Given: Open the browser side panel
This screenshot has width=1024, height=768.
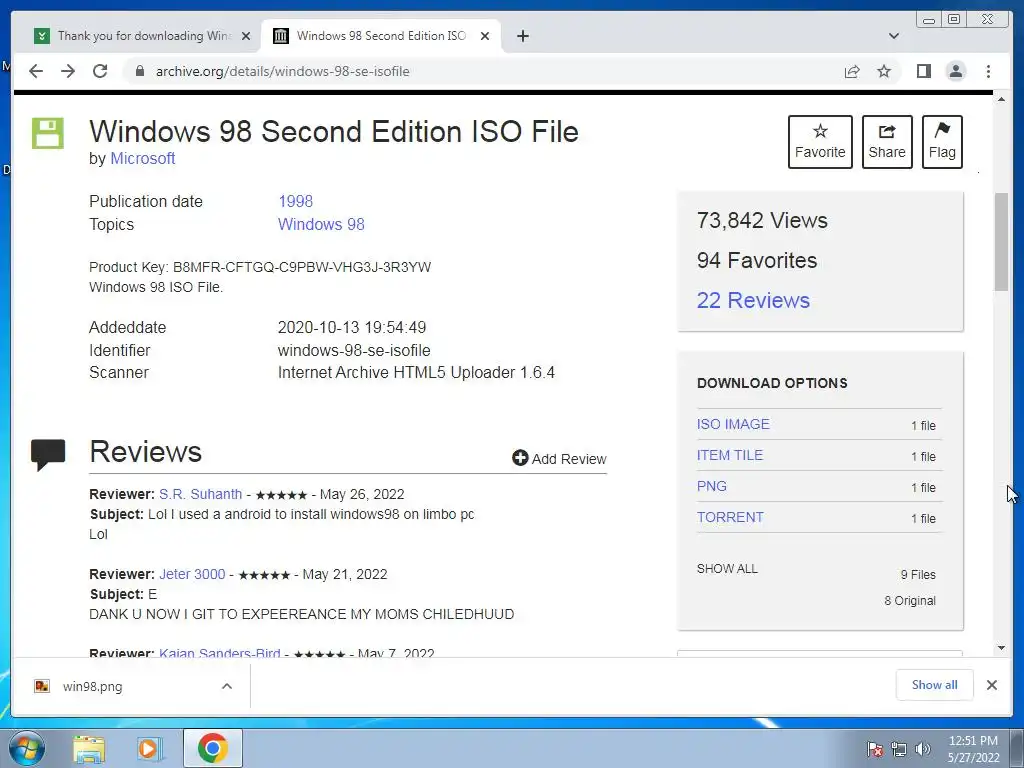Looking at the screenshot, I should (923, 71).
